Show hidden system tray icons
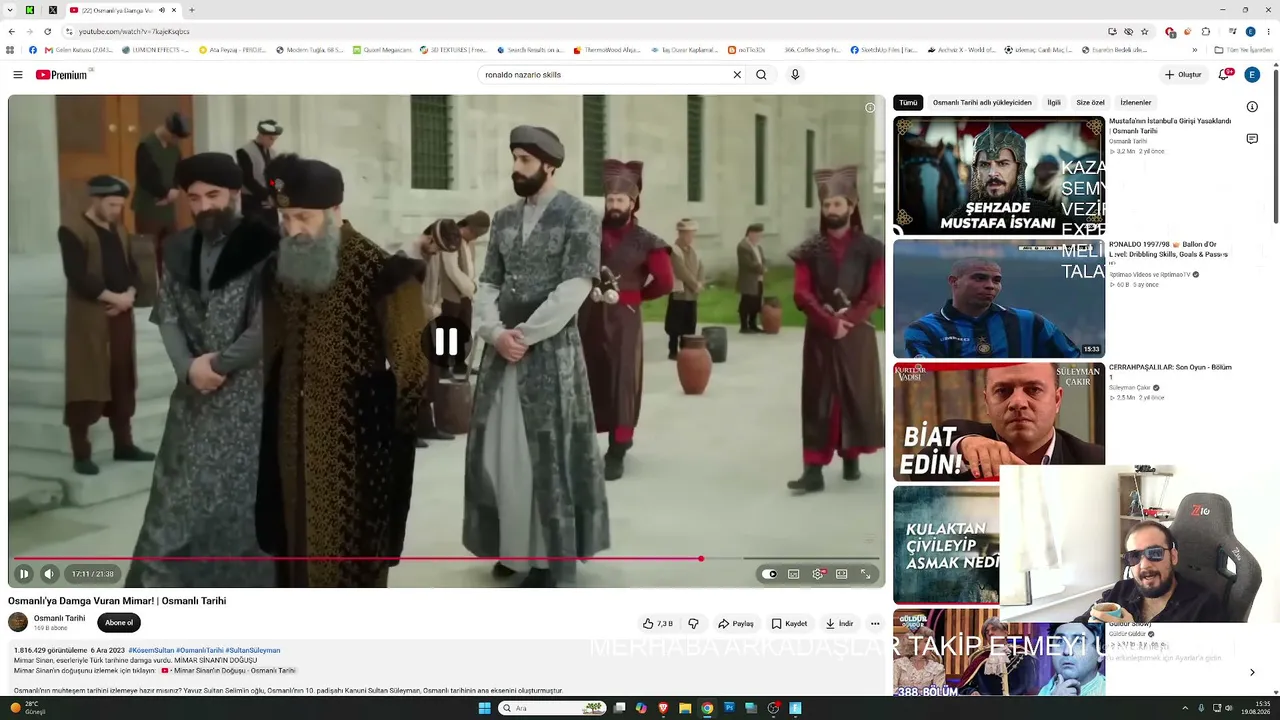This screenshot has height=720, width=1280. click(1186, 708)
